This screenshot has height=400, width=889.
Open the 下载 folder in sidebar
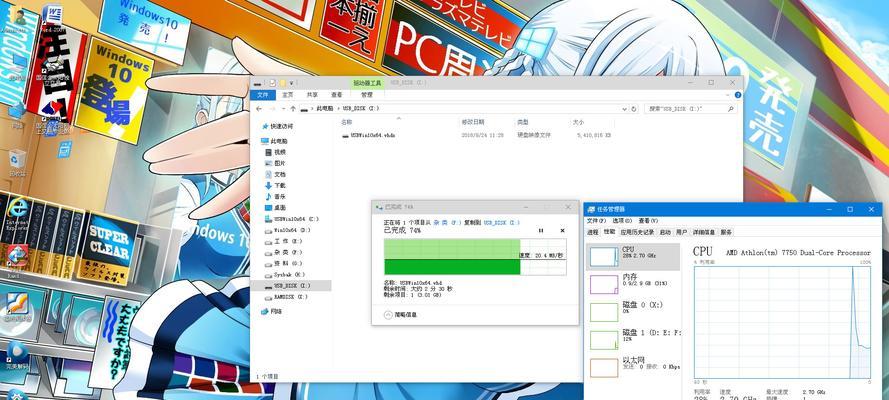276,185
